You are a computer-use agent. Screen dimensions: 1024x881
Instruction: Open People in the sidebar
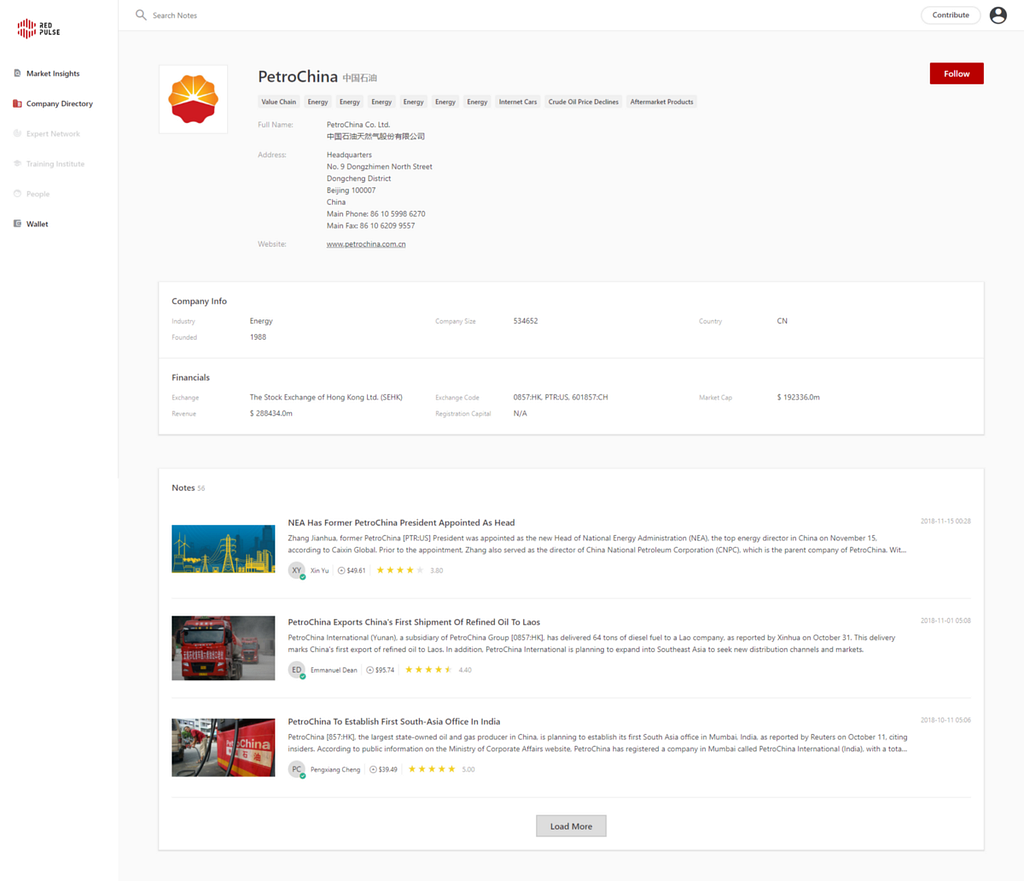coord(38,194)
